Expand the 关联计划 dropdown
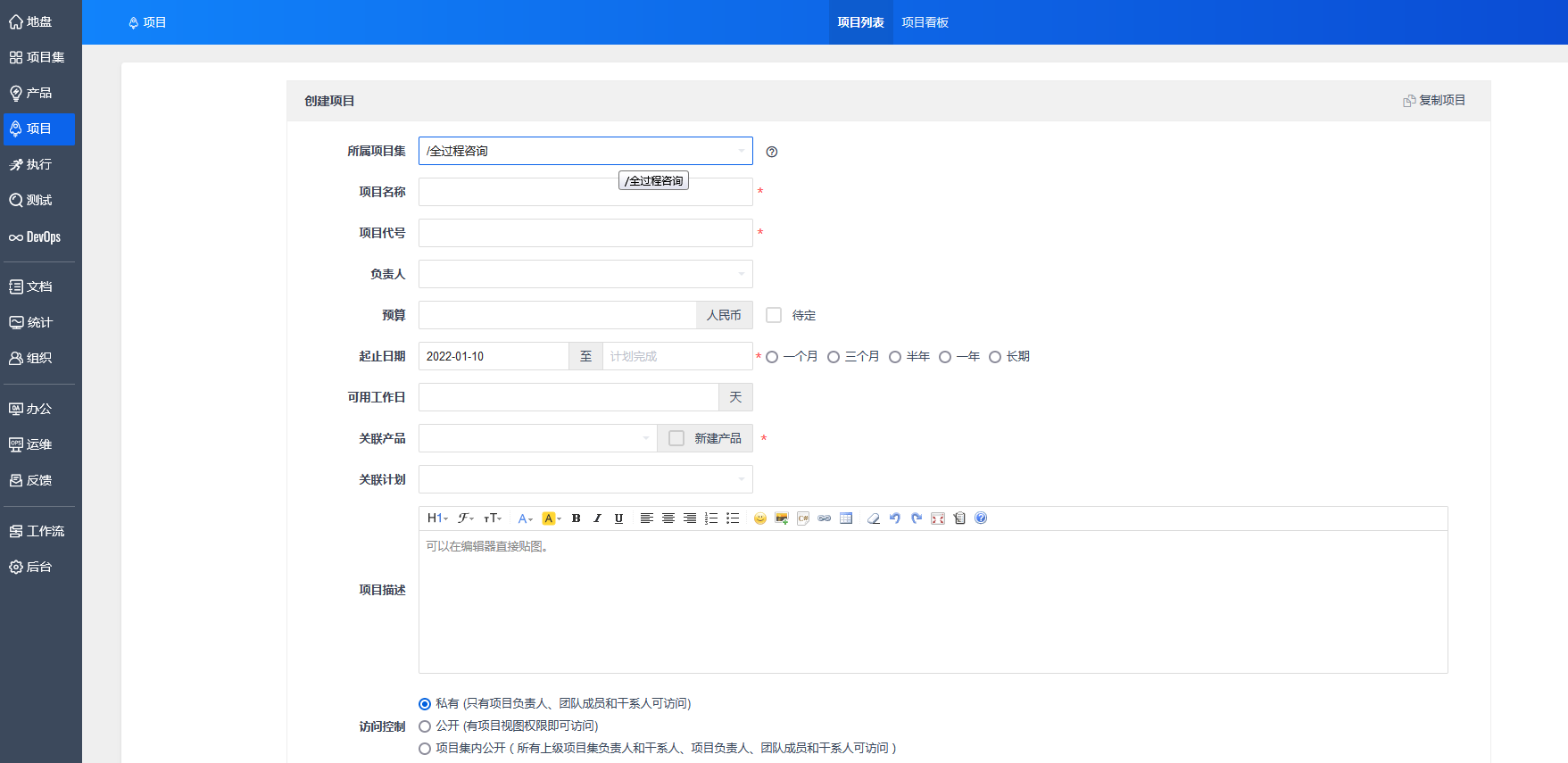The image size is (1568, 763). (585, 479)
